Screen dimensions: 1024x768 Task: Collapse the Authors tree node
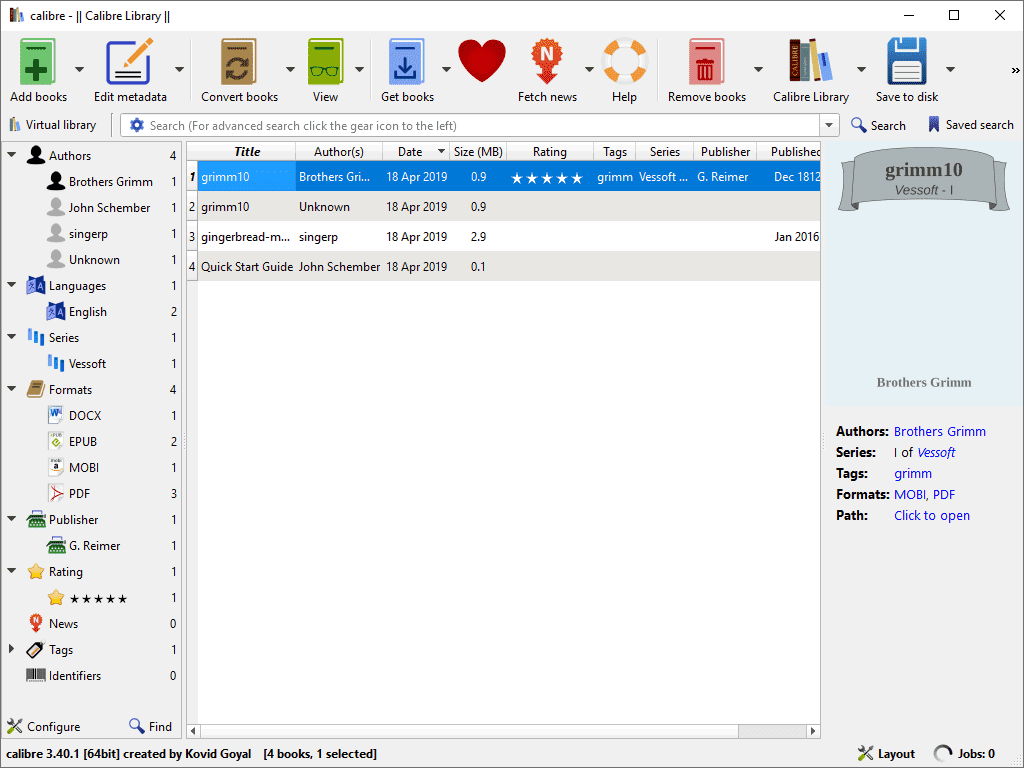click(12, 155)
